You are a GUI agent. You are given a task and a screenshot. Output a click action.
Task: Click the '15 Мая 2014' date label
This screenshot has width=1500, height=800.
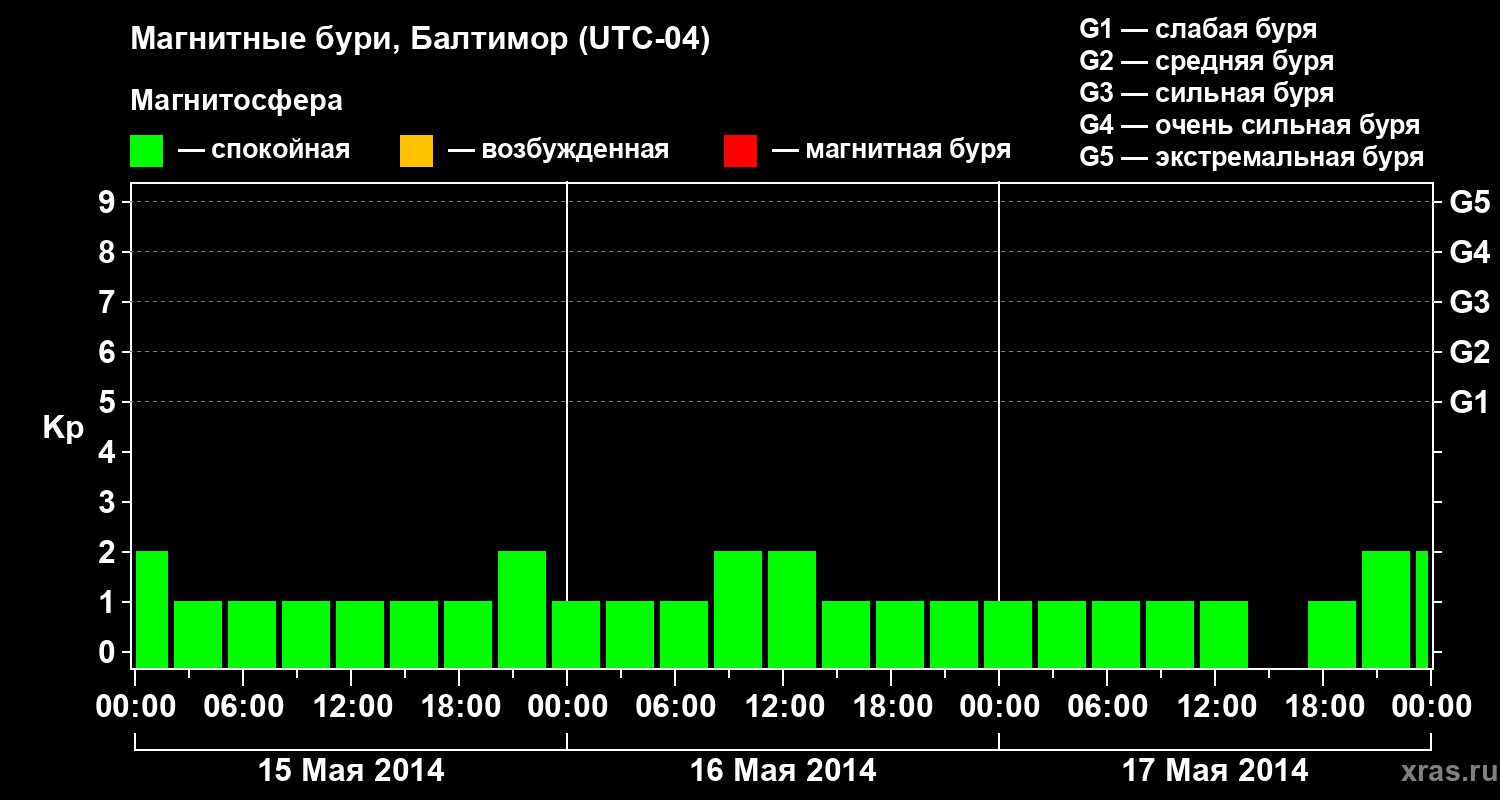coord(351,771)
